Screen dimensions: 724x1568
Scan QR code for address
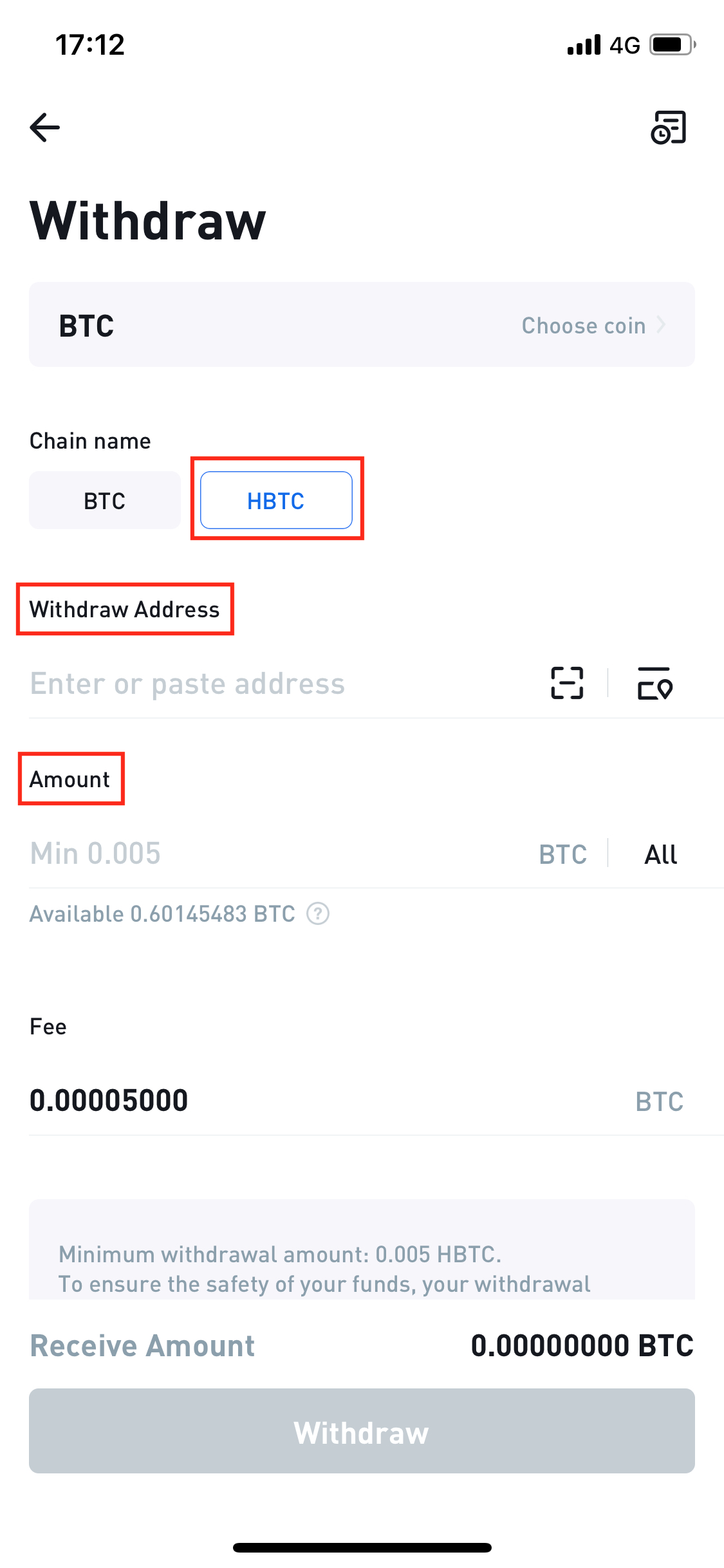click(567, 683)
